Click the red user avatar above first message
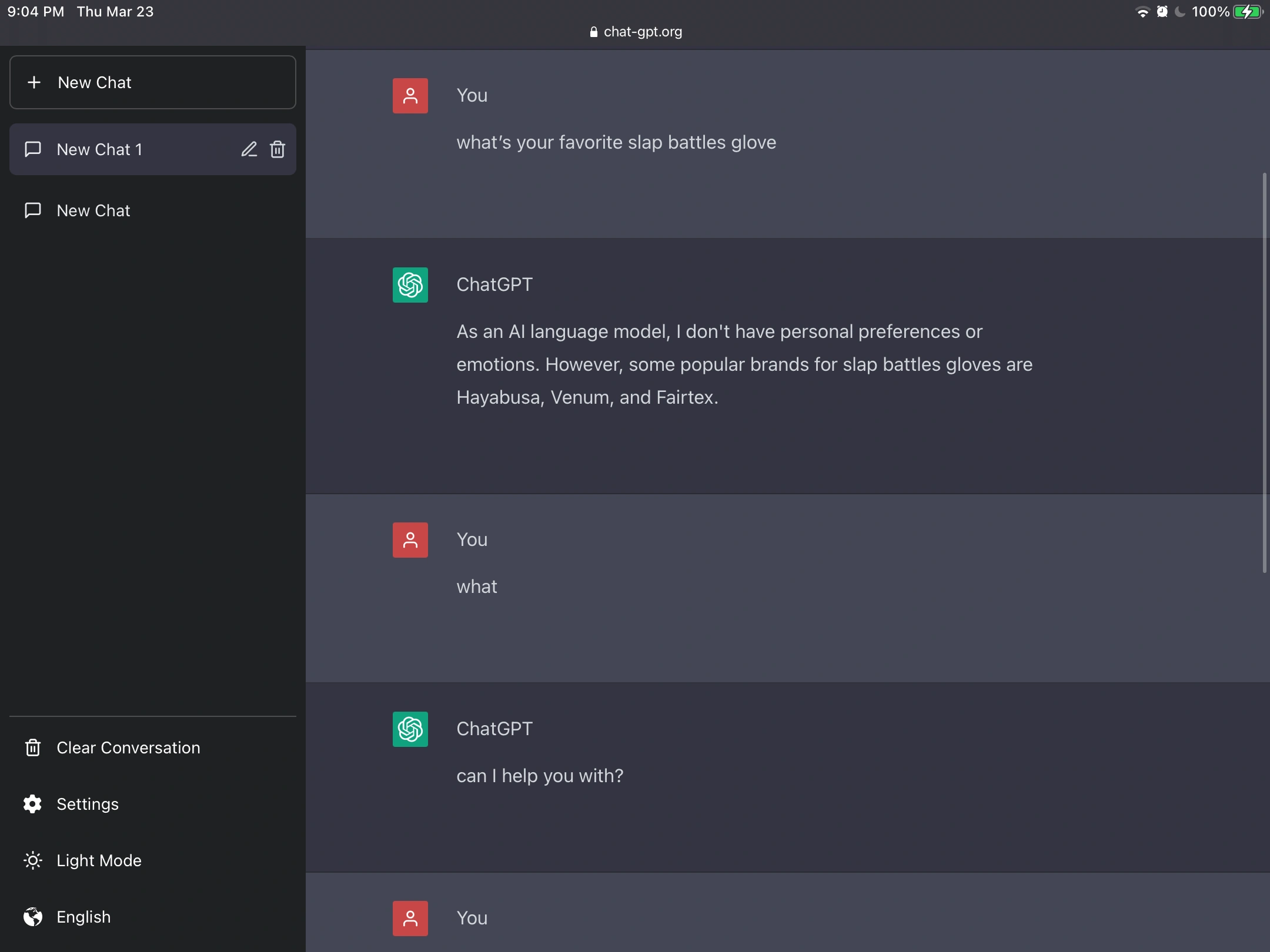Image resolution: width=1270 pixels, height=952 pixels. click(x=410, y=96)
